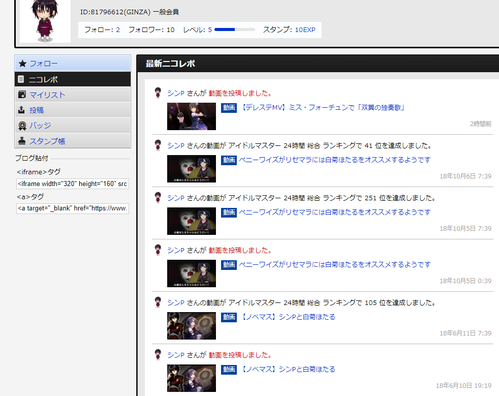This screenshot has width=499, height=396.
Task: Open the 【デレステMV】ミス・フォーチュン video link
Action: (322, 108)
